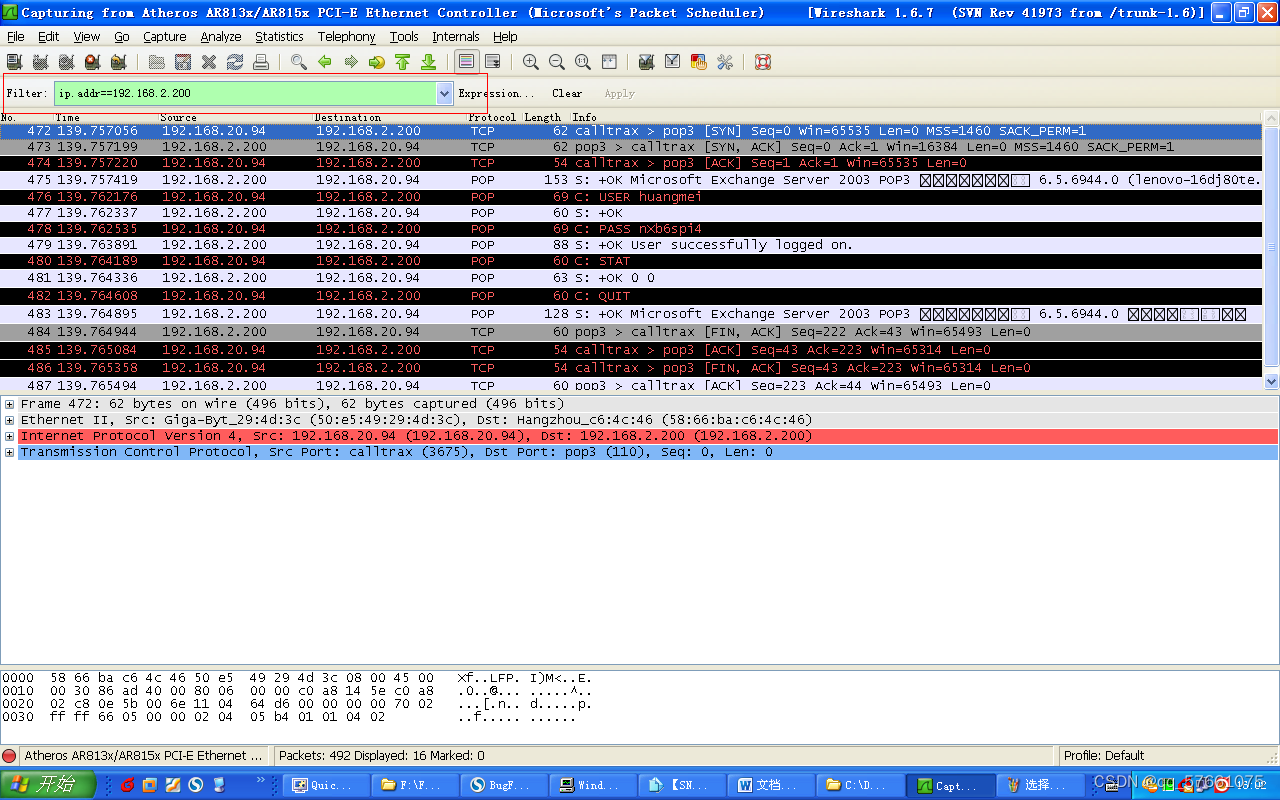
Task: Open the Edit Coloring Rules dialog
Action: [698, 62]
